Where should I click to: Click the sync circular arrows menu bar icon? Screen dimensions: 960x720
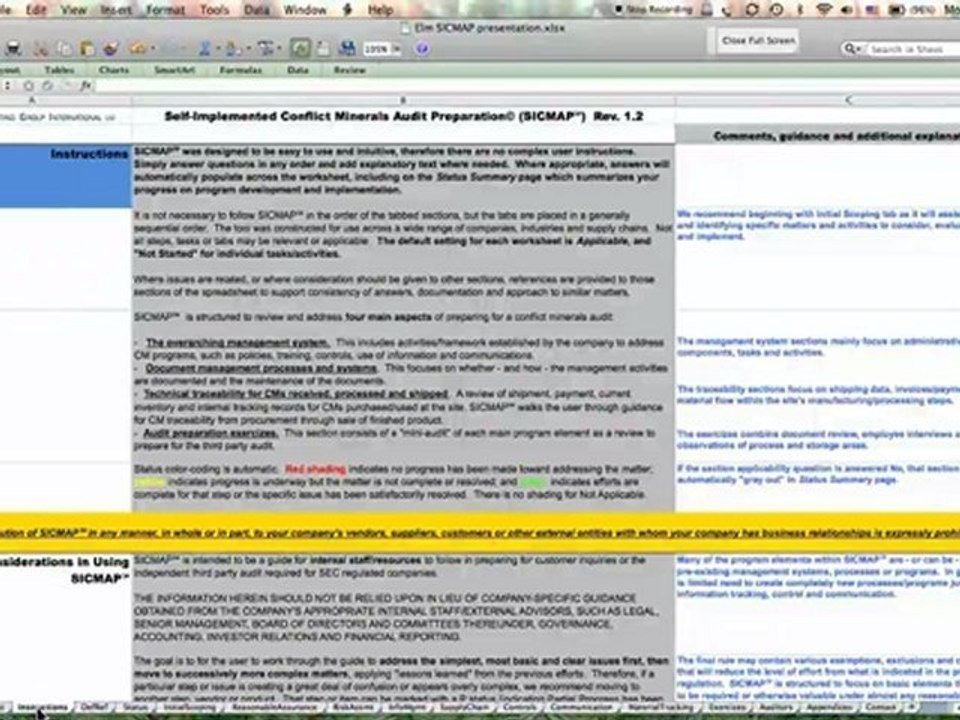752,9
